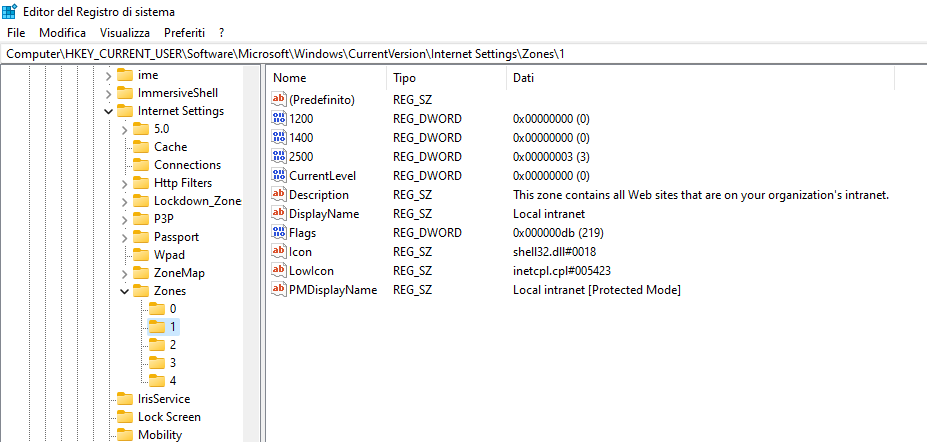The image size is (927, 442).
Task: Select the Cache folder icon
Action: pos(141,147)
